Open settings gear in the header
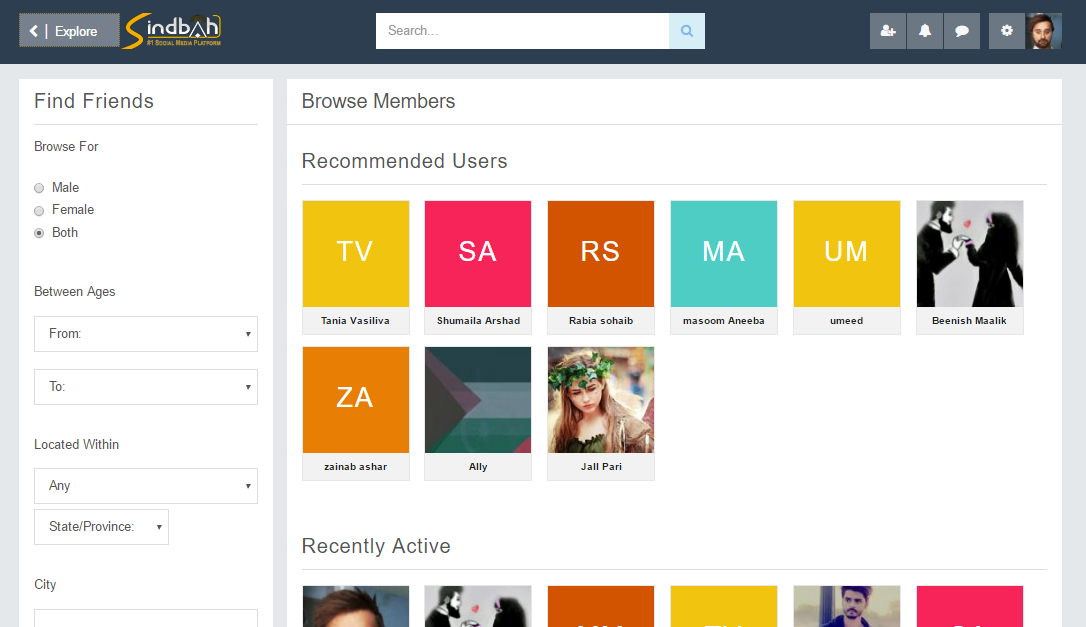 pyautogui.click(x=1006, y=30)
